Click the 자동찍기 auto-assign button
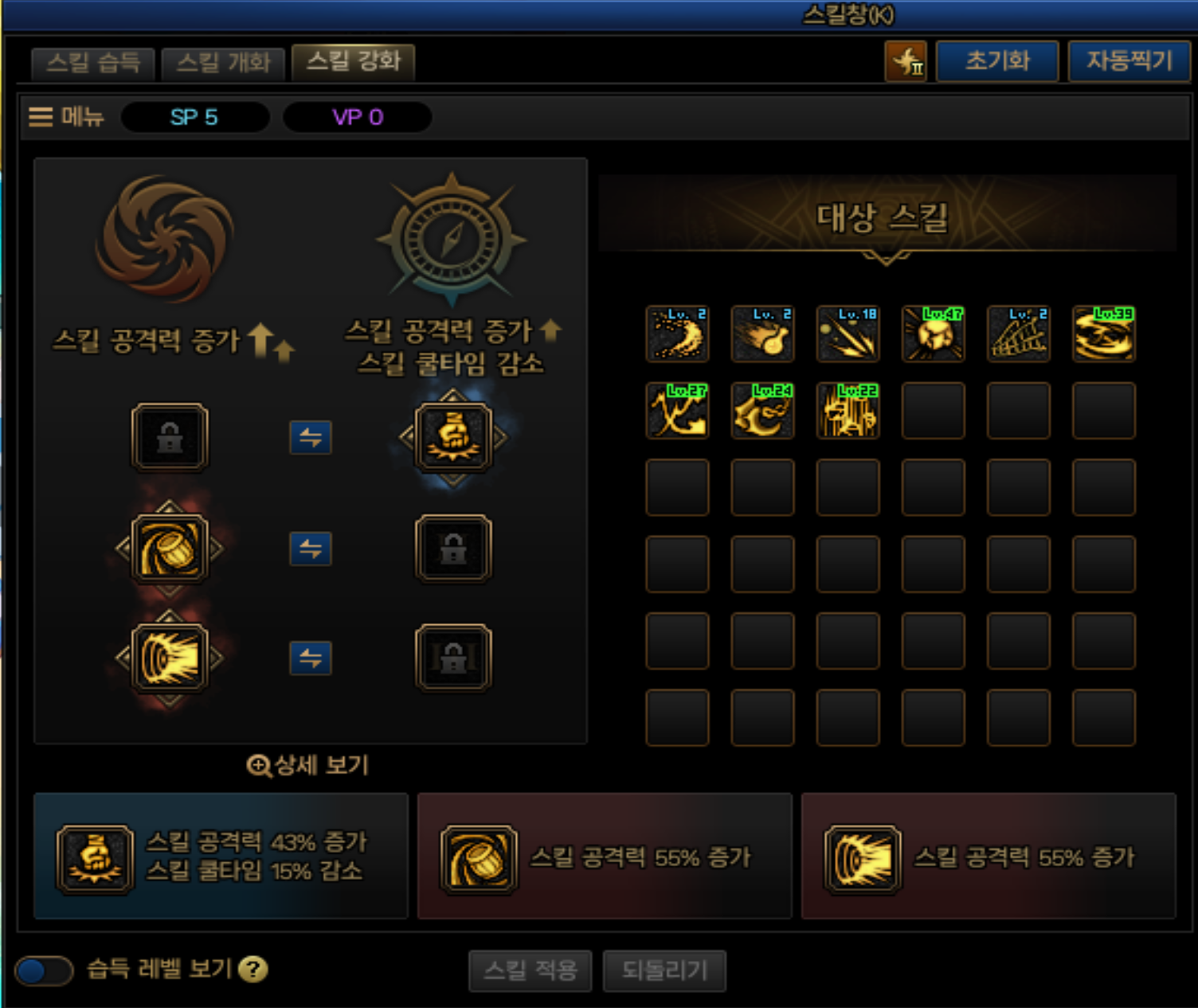Screen dimensions: 1198x1008 coord(1129,61)
